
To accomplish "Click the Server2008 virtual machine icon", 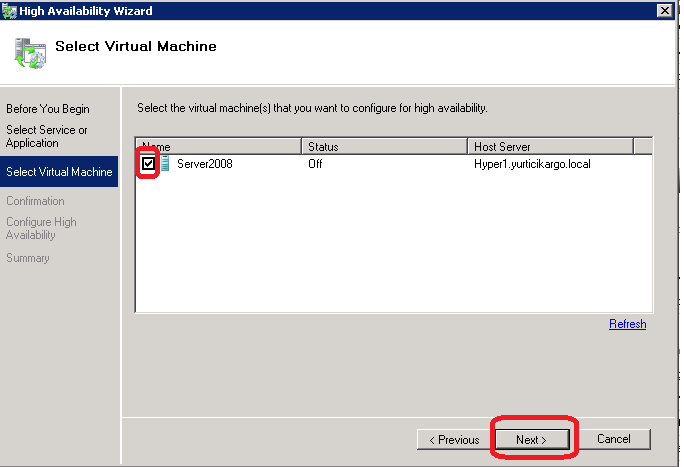I will pyautogui.click(x=166, y=164).
